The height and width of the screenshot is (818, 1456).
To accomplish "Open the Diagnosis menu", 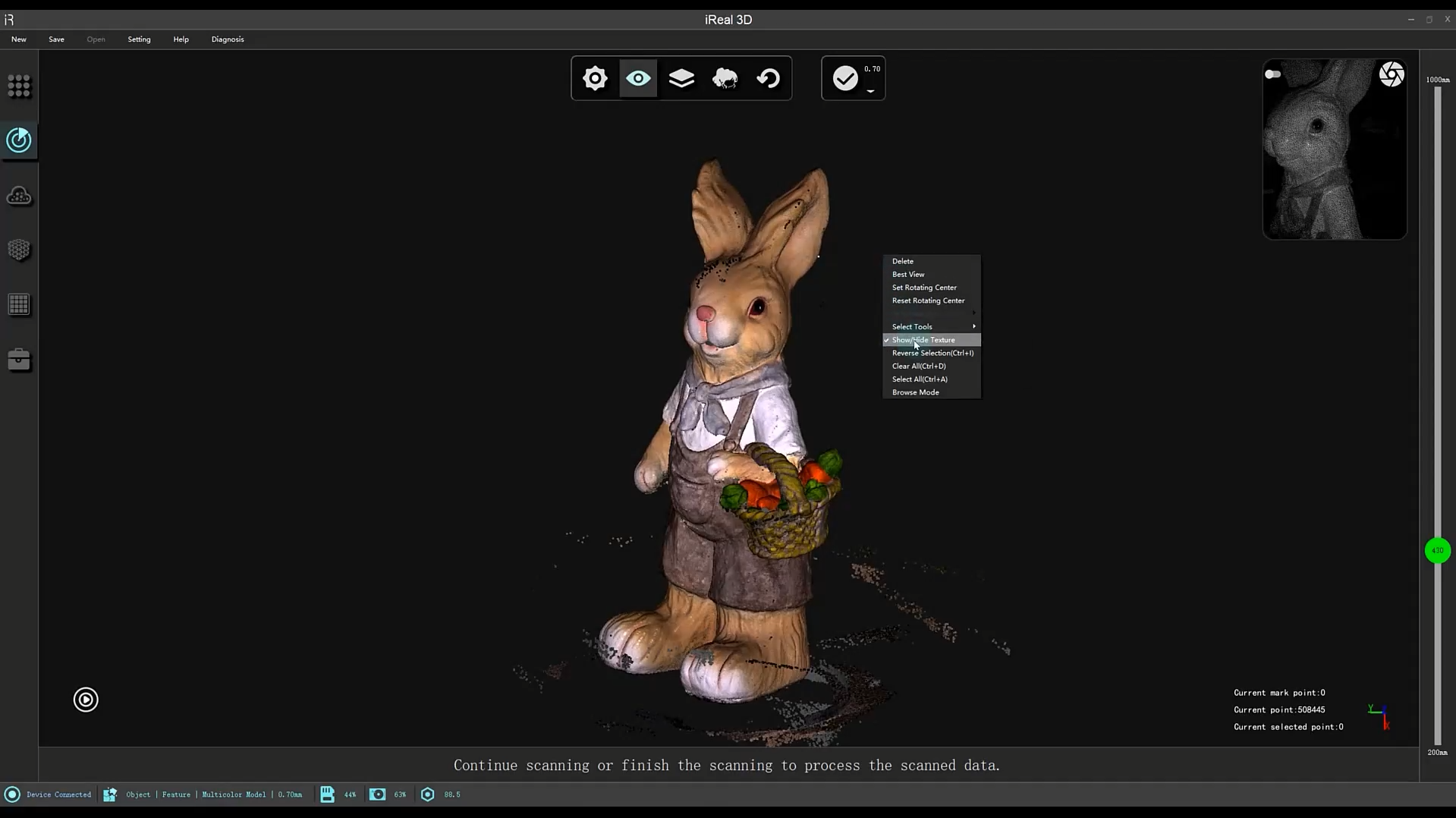I will click(228, 39).
